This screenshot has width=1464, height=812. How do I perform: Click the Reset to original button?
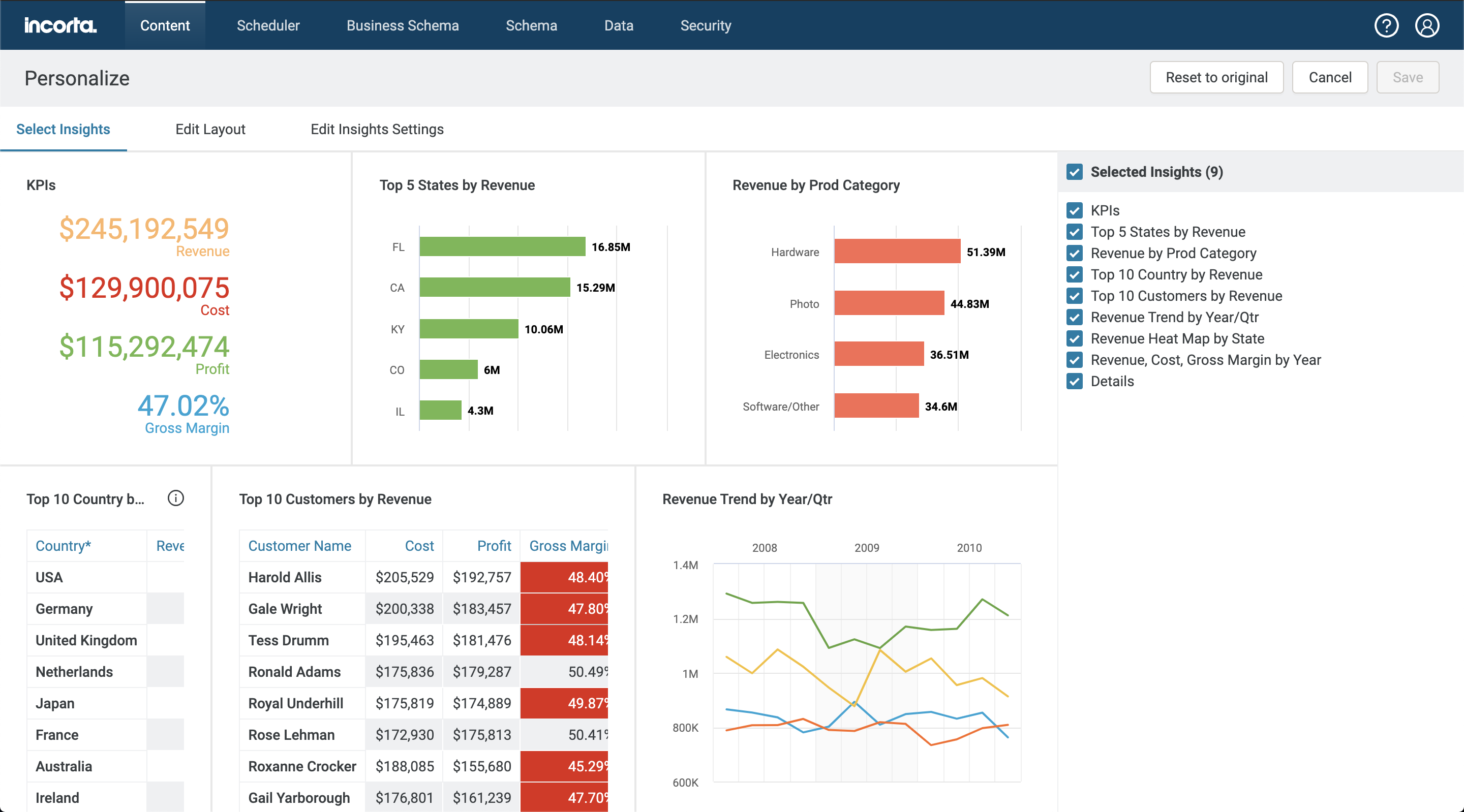point(1216,77)
